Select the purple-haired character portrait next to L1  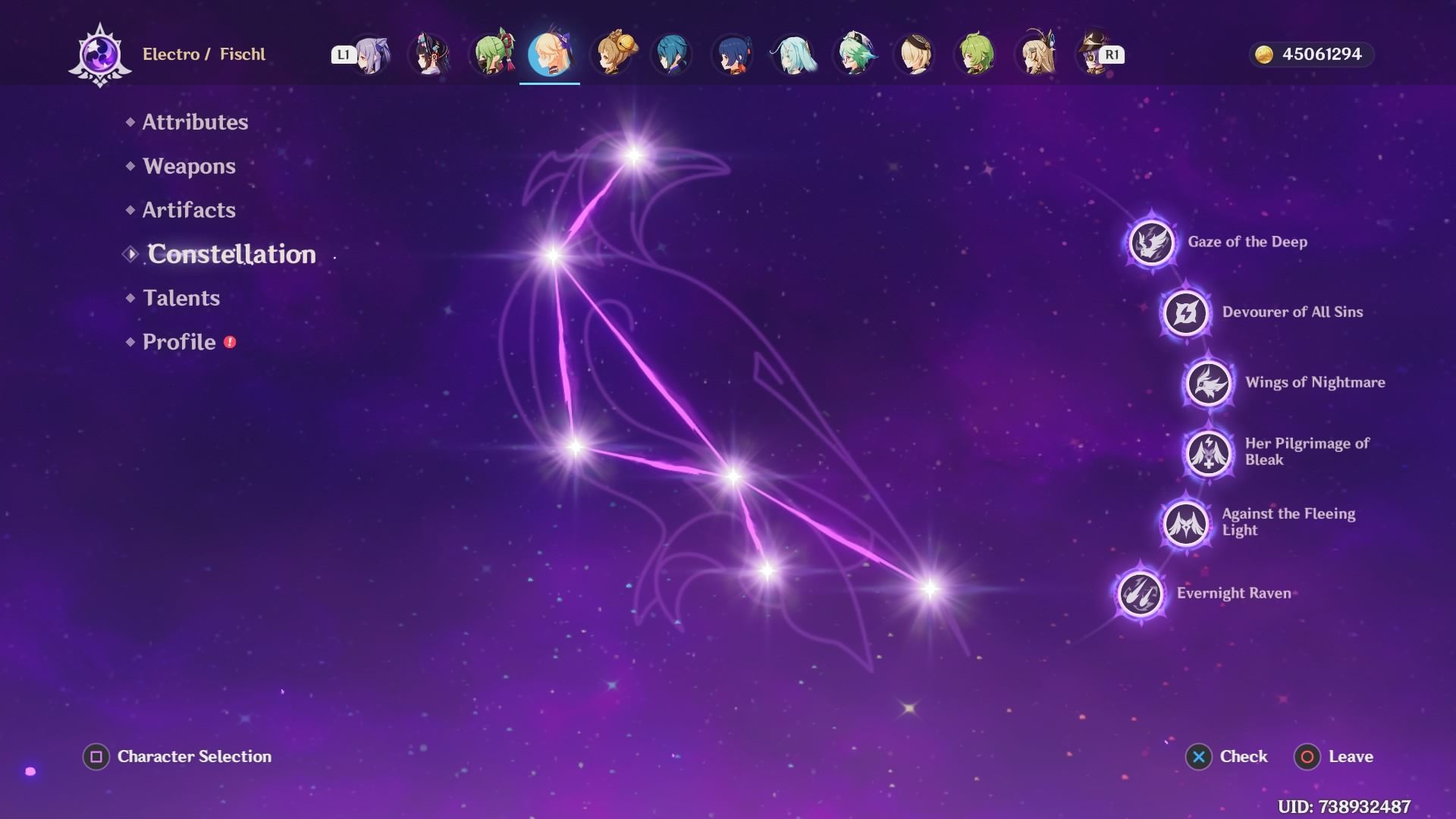coord(371,55)
